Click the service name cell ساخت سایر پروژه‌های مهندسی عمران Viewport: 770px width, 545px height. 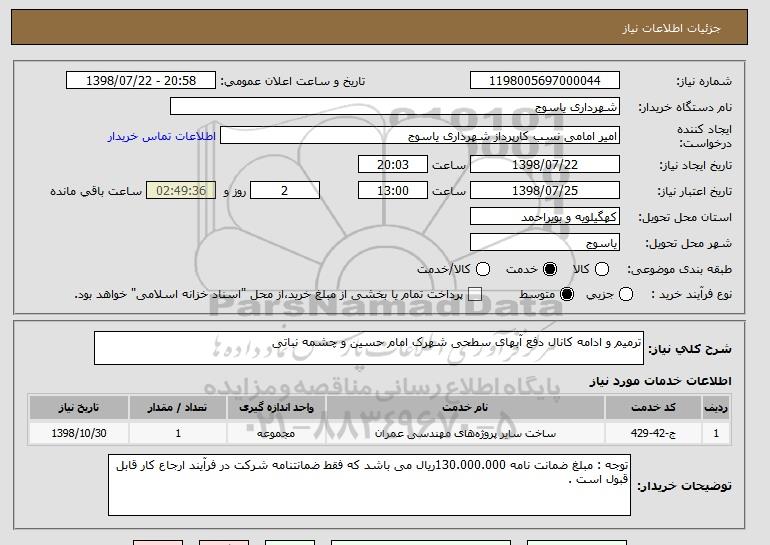[x=465, y=434]
